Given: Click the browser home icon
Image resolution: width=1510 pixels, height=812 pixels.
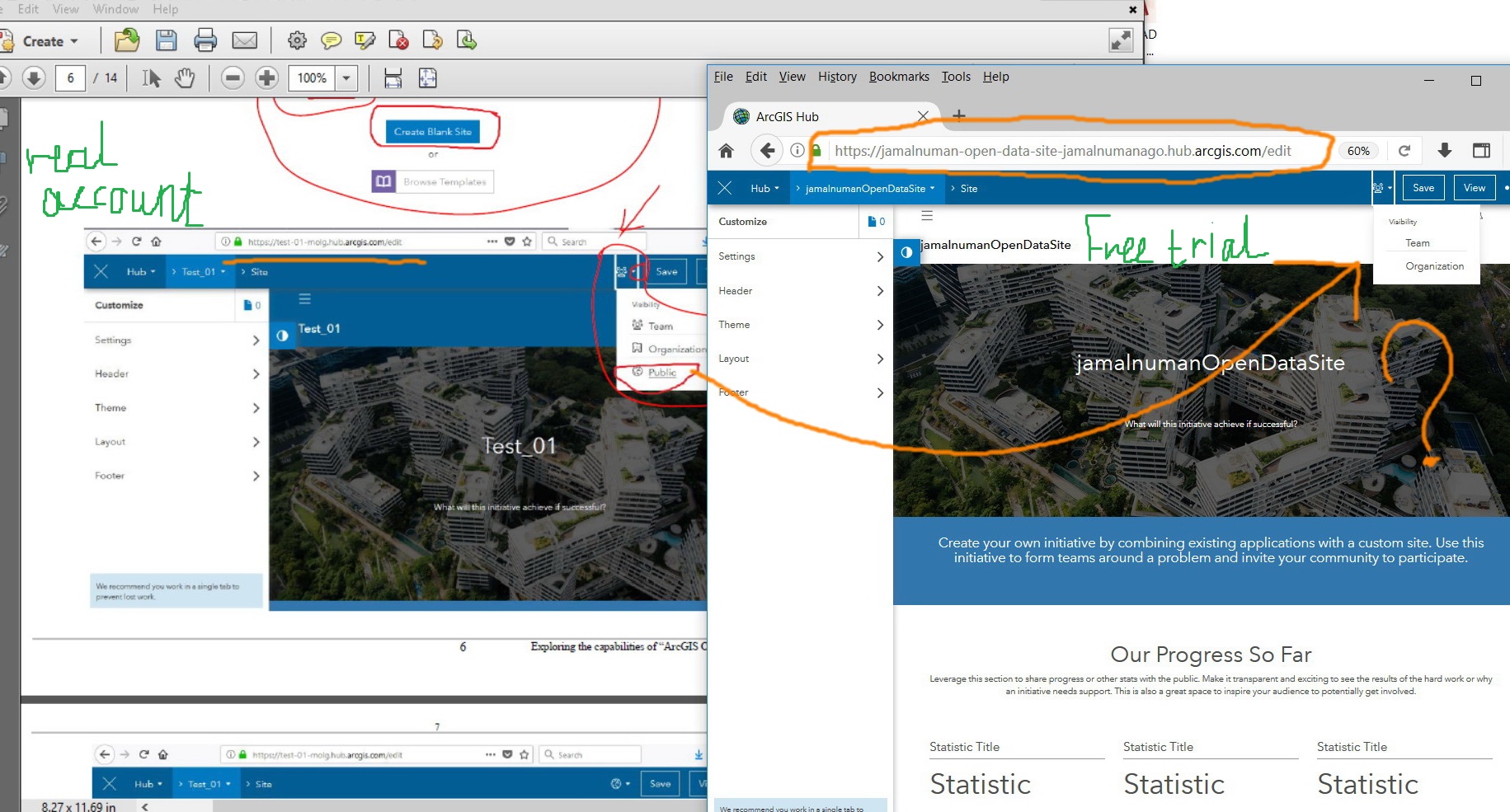Looking at the screenshot, I should 726,151.
